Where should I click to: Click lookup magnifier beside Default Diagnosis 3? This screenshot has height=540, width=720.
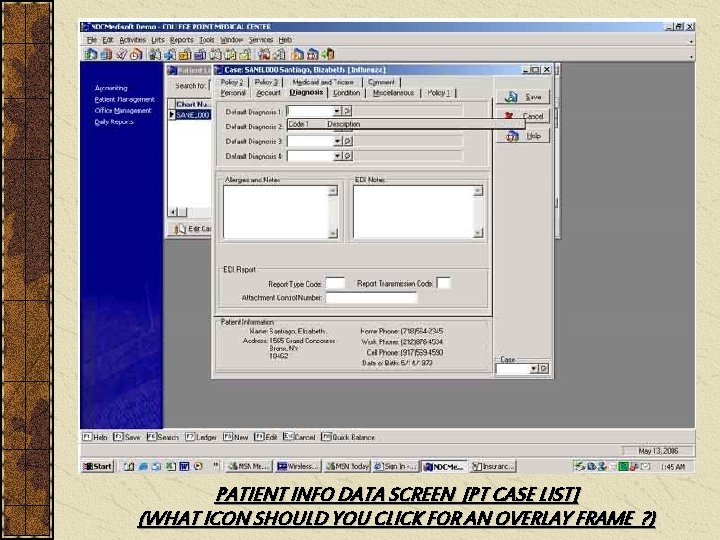[x=348, y=141]
